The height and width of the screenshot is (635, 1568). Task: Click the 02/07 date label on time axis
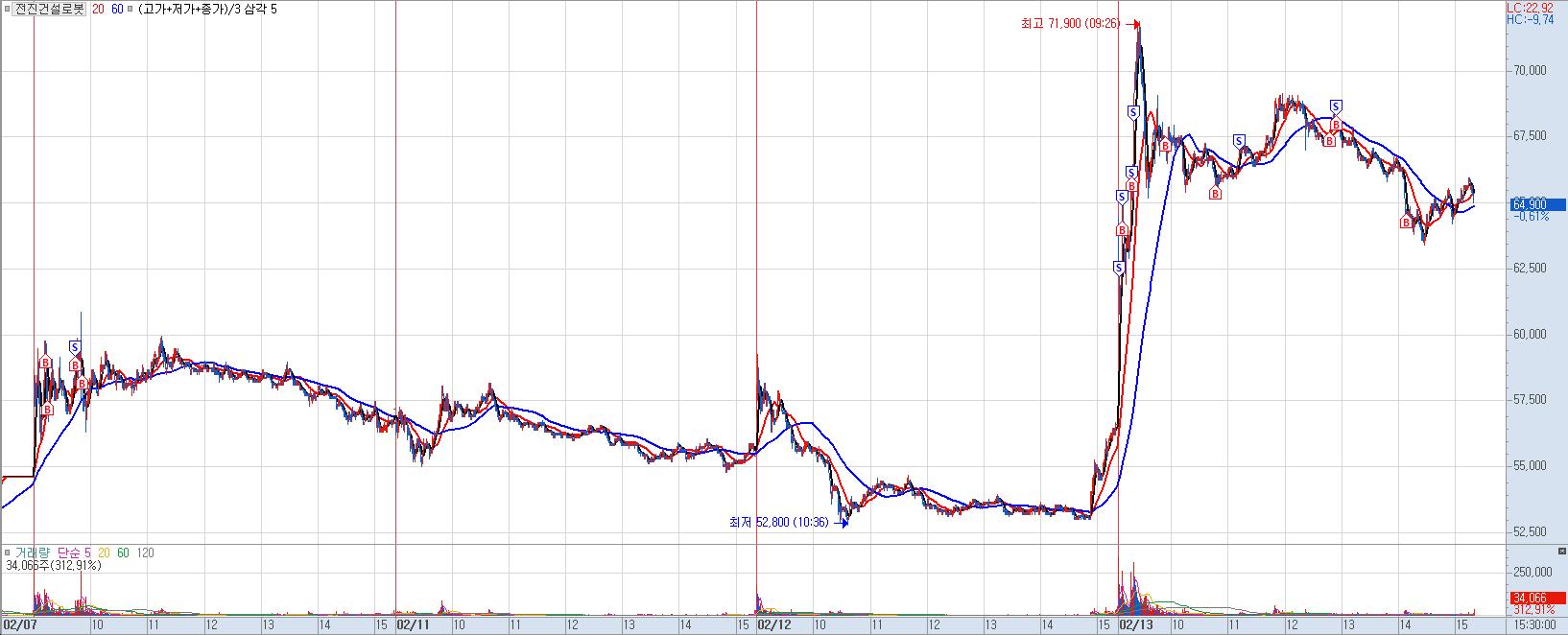[19, 623]
